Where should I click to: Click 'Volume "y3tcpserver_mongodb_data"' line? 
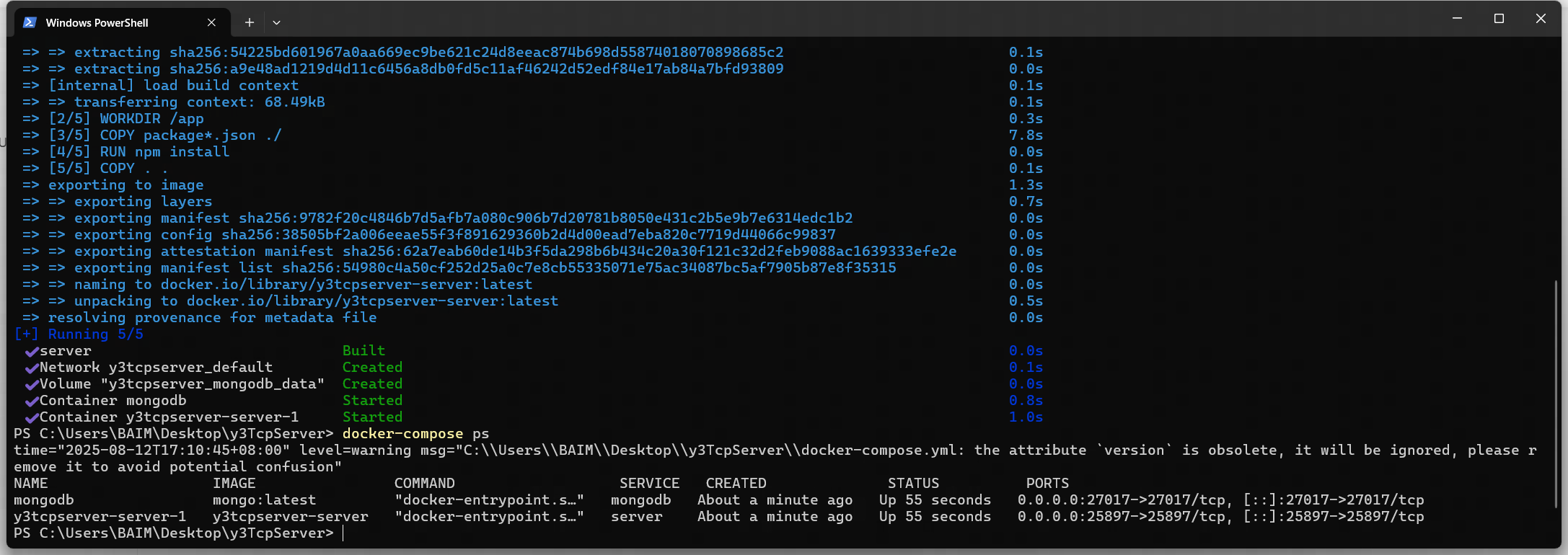182,384
